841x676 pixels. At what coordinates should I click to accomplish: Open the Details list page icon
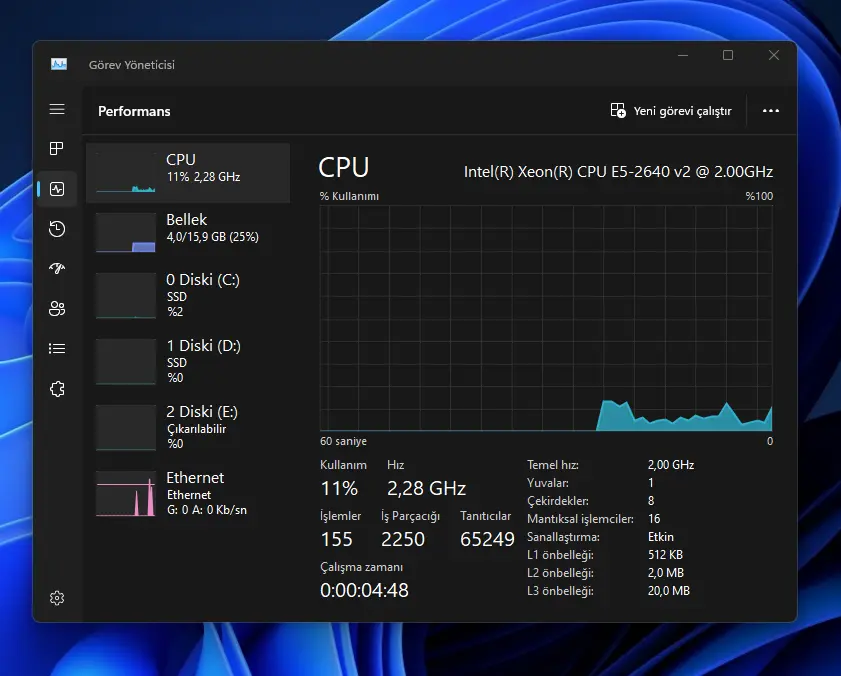(57, 349)
